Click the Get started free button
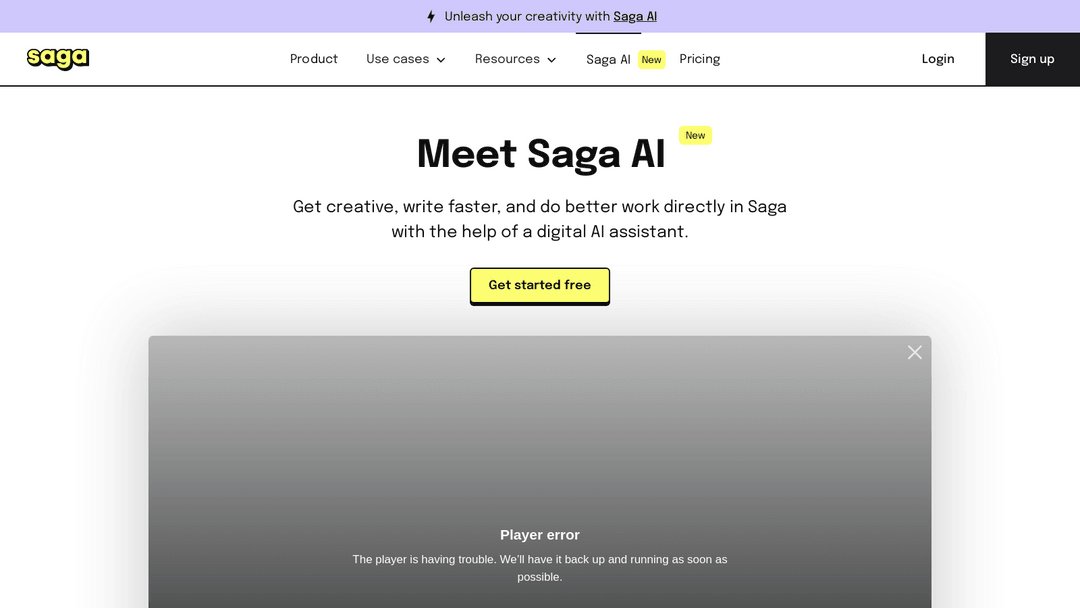The width and height of the screenshot is (1080, 608). click(x=540, y=285)
